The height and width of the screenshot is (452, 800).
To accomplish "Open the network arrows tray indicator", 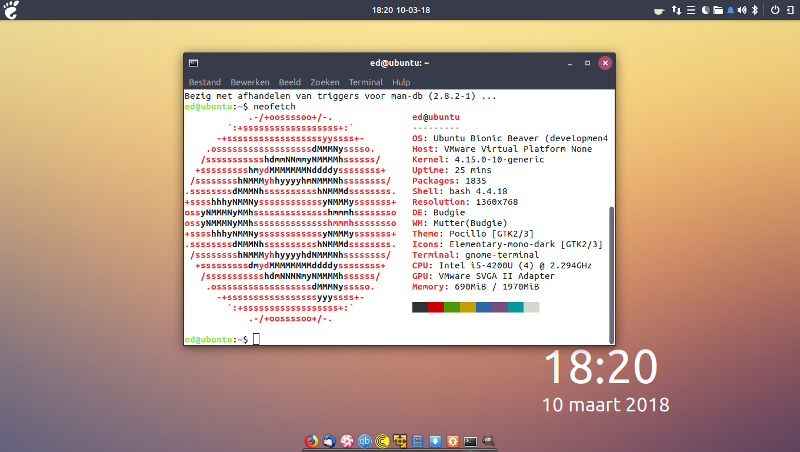I will (677, 10).
